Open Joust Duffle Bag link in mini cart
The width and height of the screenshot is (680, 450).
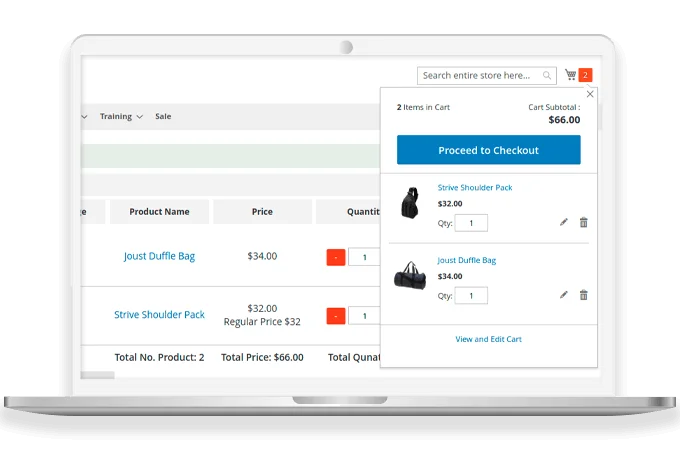click(x=467, y=260)
